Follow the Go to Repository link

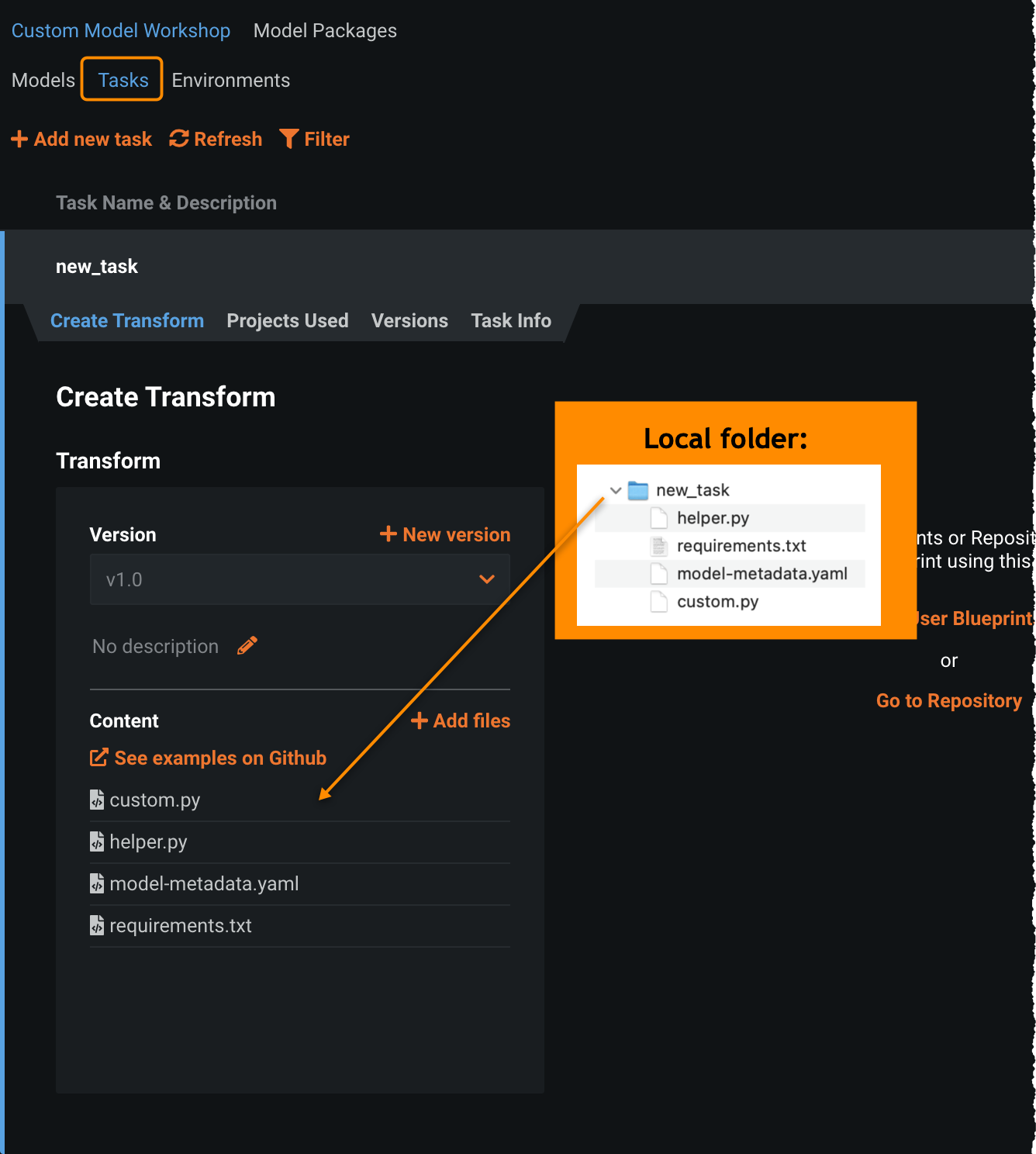[x=948, y=700]
